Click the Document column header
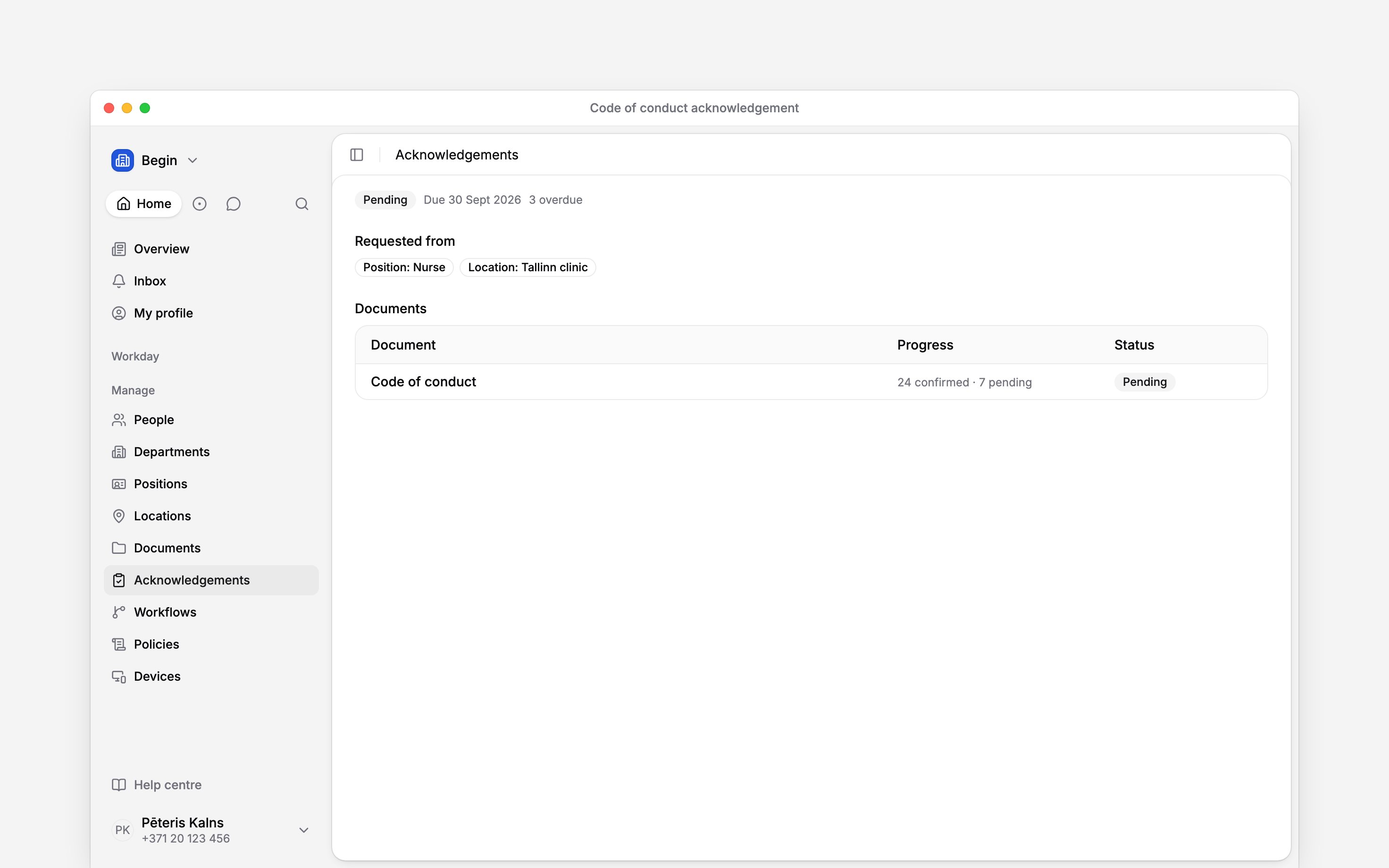Screen dimensions: 1389x868 point(403,345)
